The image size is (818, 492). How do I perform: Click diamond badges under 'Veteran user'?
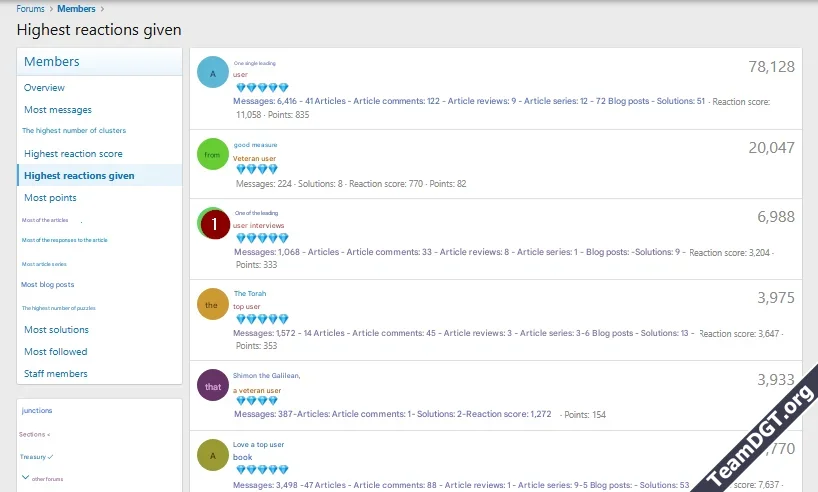(256, 170)
